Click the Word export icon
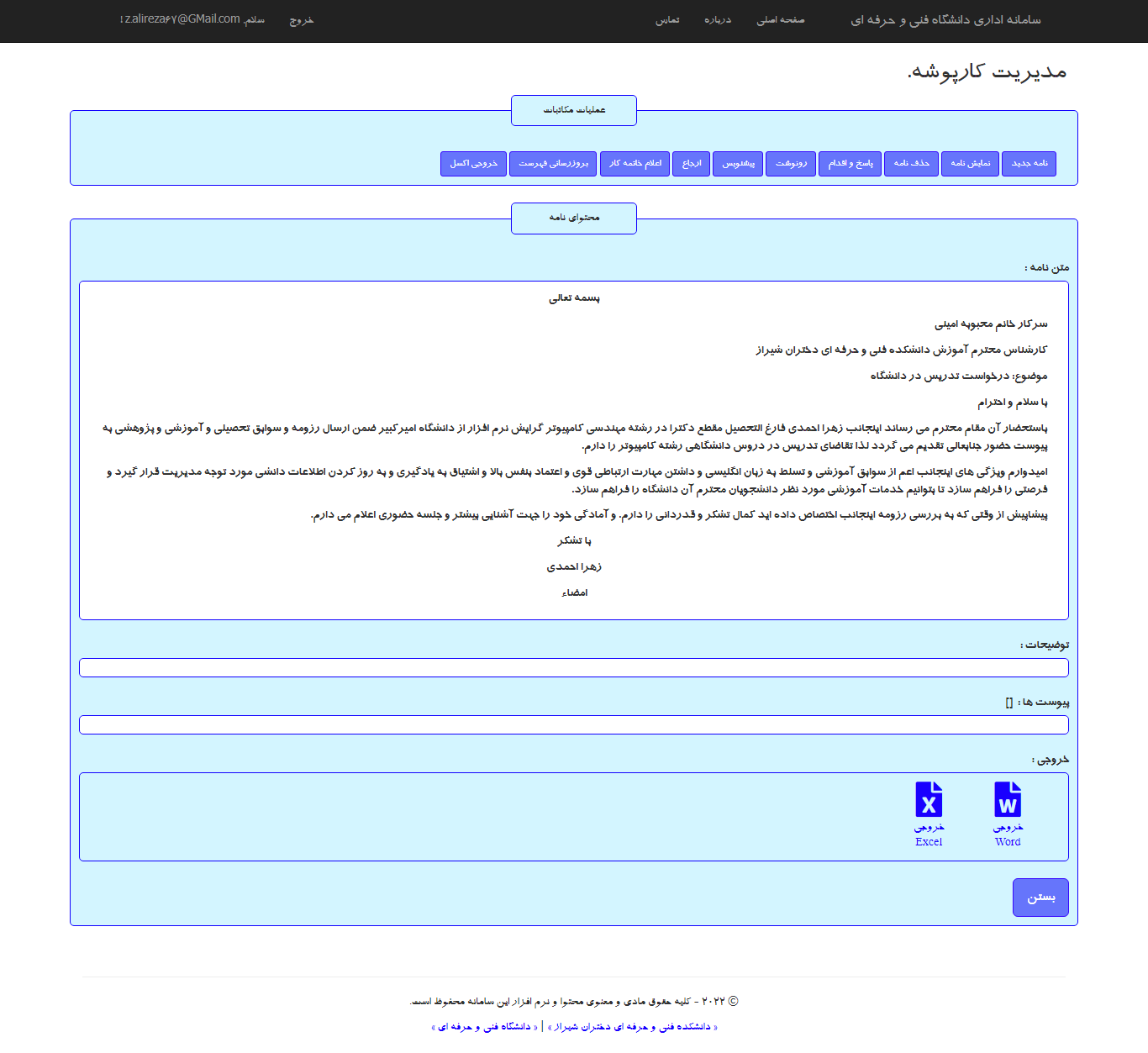 pyautogui.click(x=1008, y=800)
